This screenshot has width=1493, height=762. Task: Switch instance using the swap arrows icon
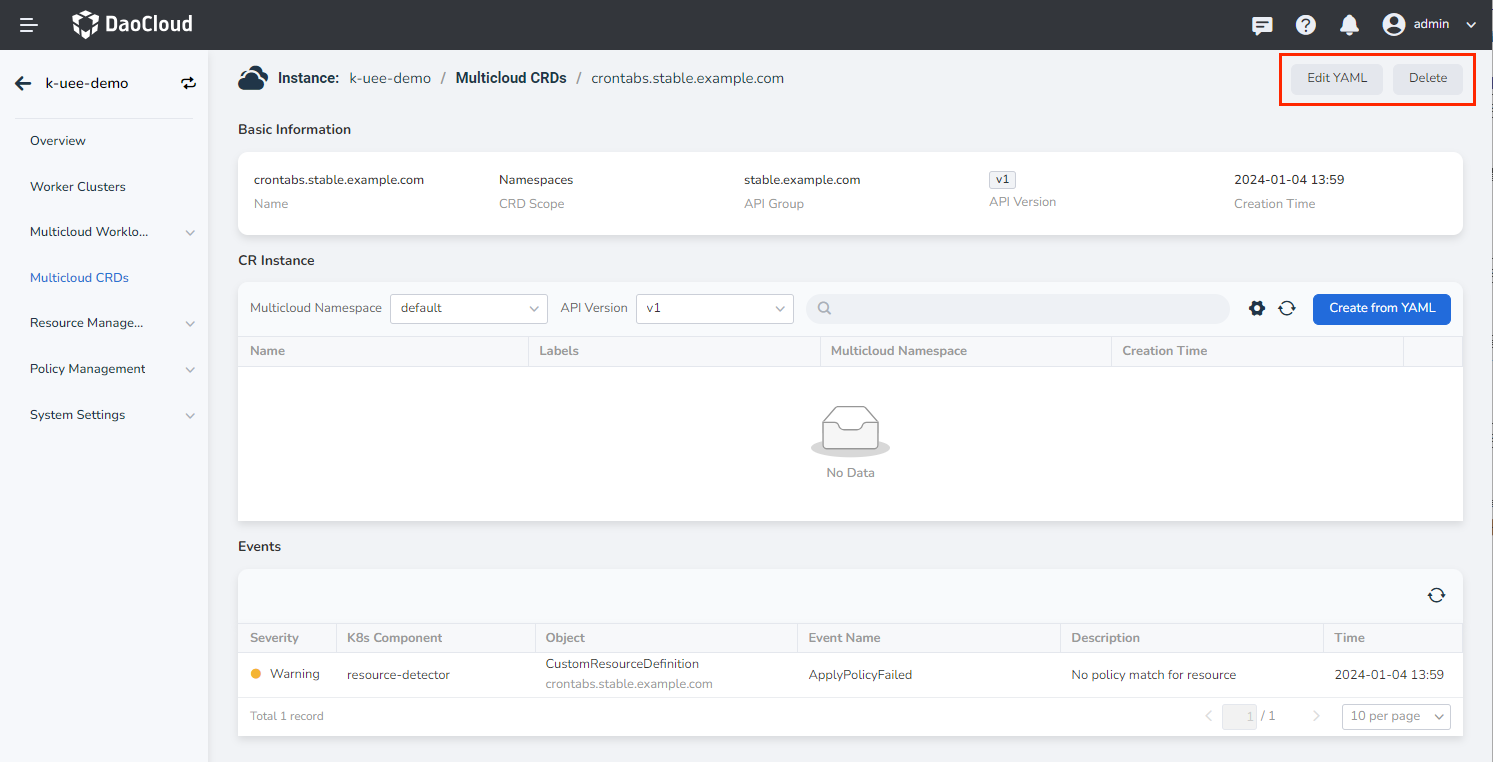pos(188,83)
